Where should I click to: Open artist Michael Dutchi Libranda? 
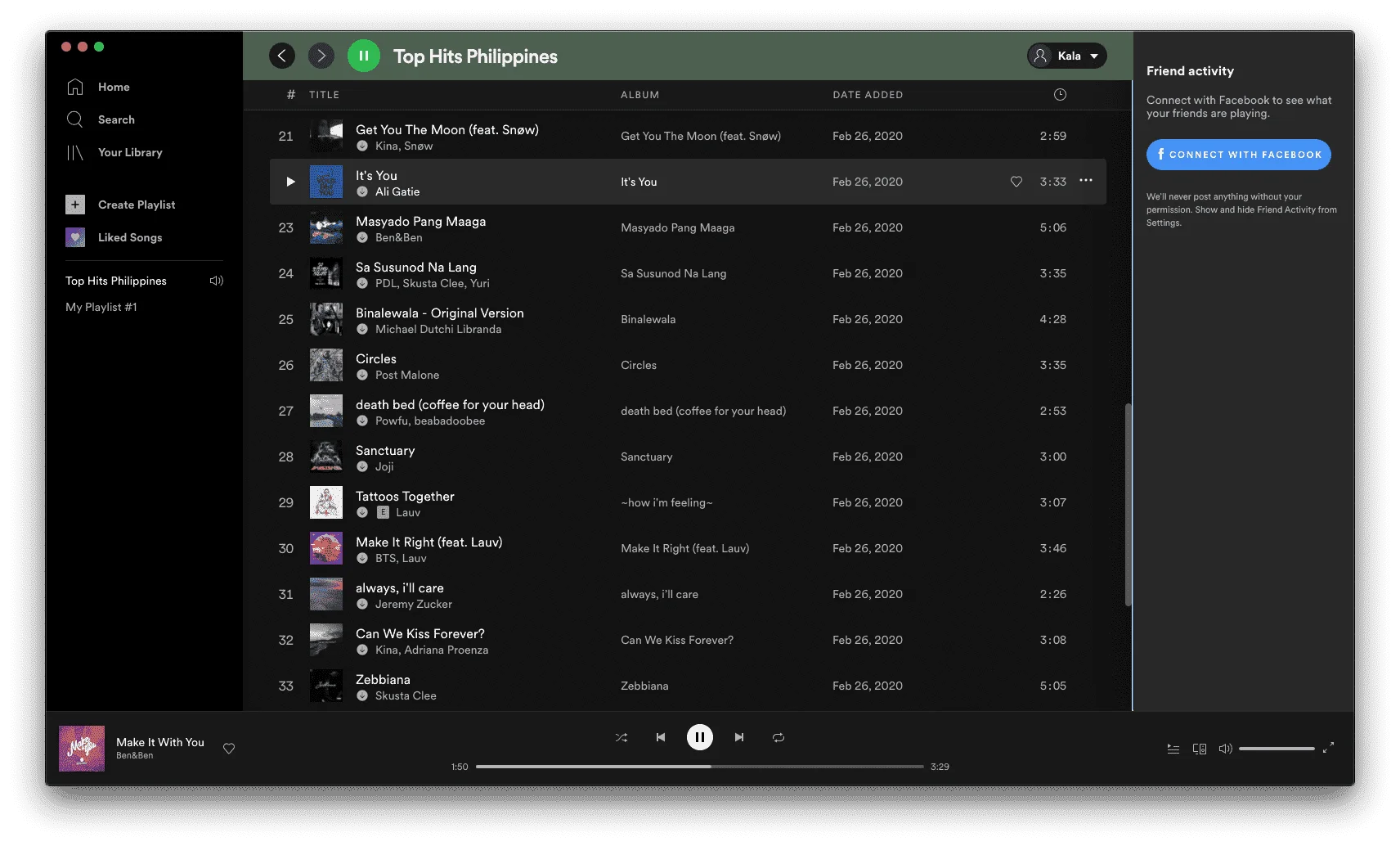[x=438, y=329]
